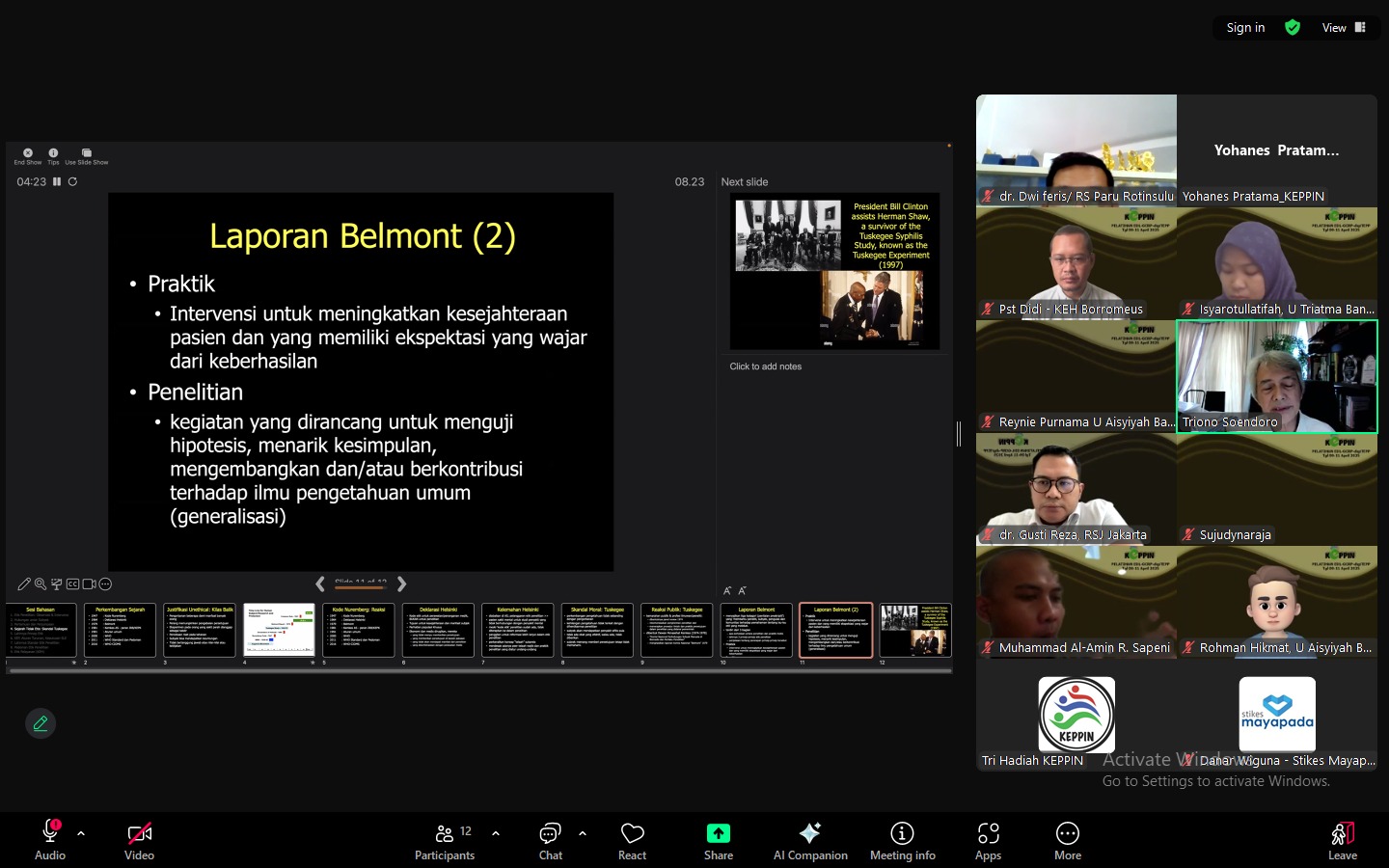
Task: Jump to slide 6 Deklarasi Helsinki
Action: 438,631
